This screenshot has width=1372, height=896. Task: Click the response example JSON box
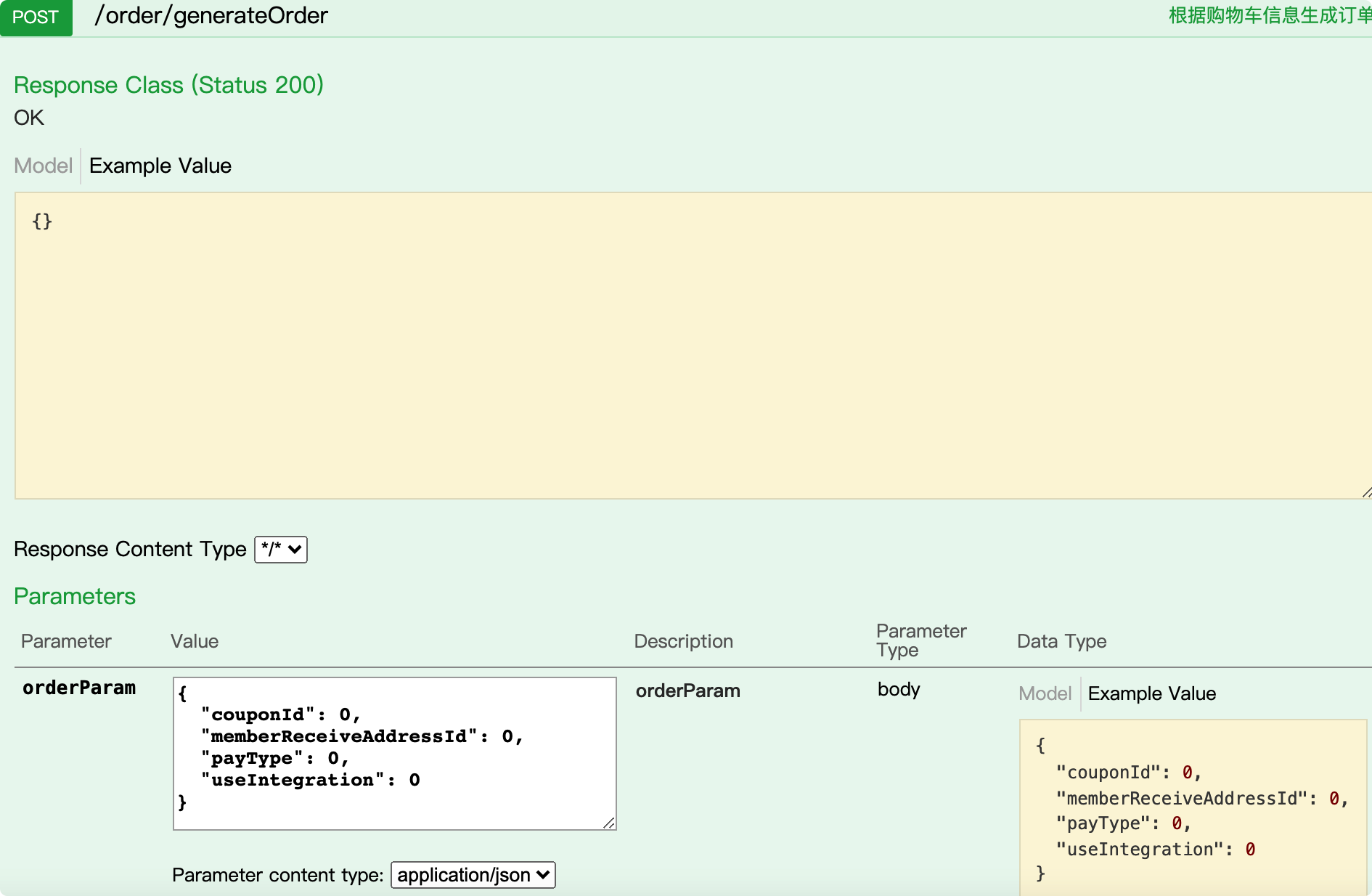click(x=693, y=346)
